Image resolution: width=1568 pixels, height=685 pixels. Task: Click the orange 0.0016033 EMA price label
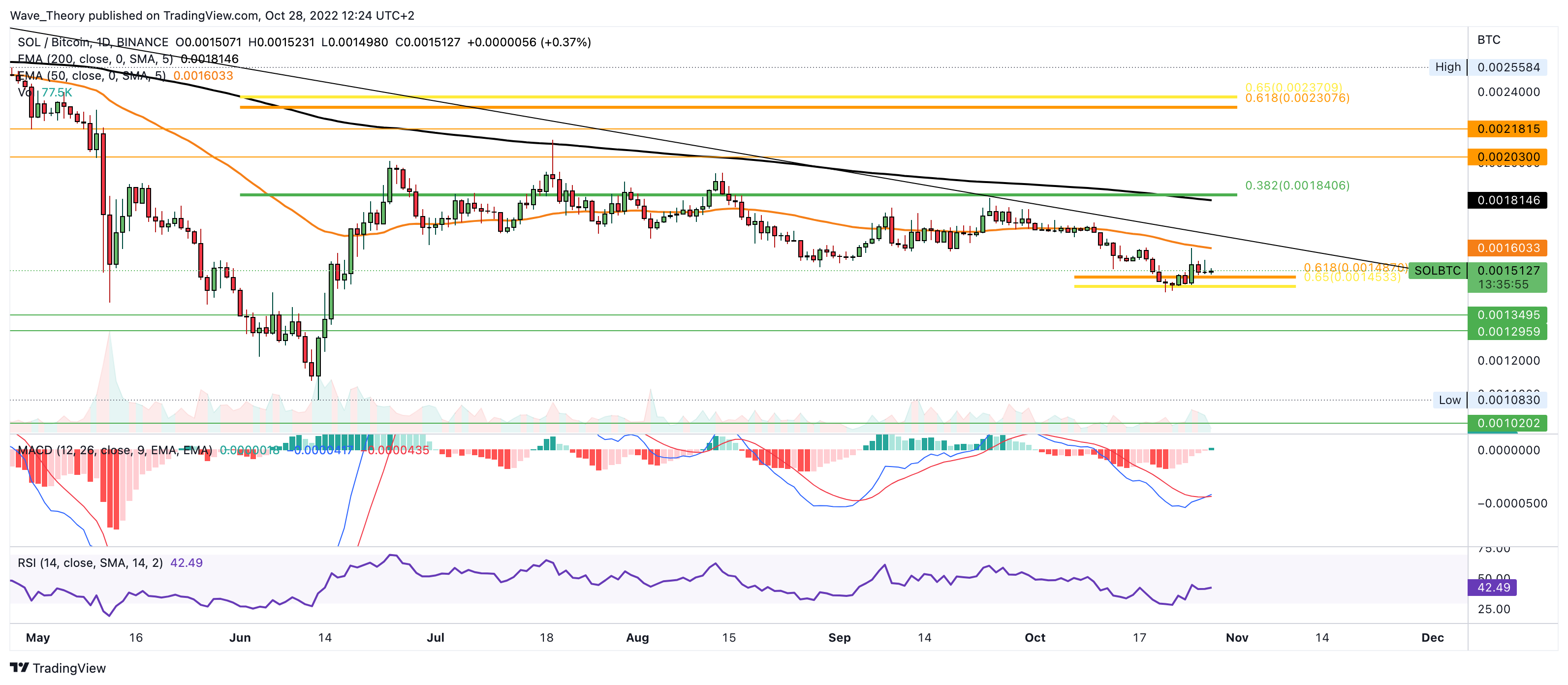click(x=1508, y=248)
